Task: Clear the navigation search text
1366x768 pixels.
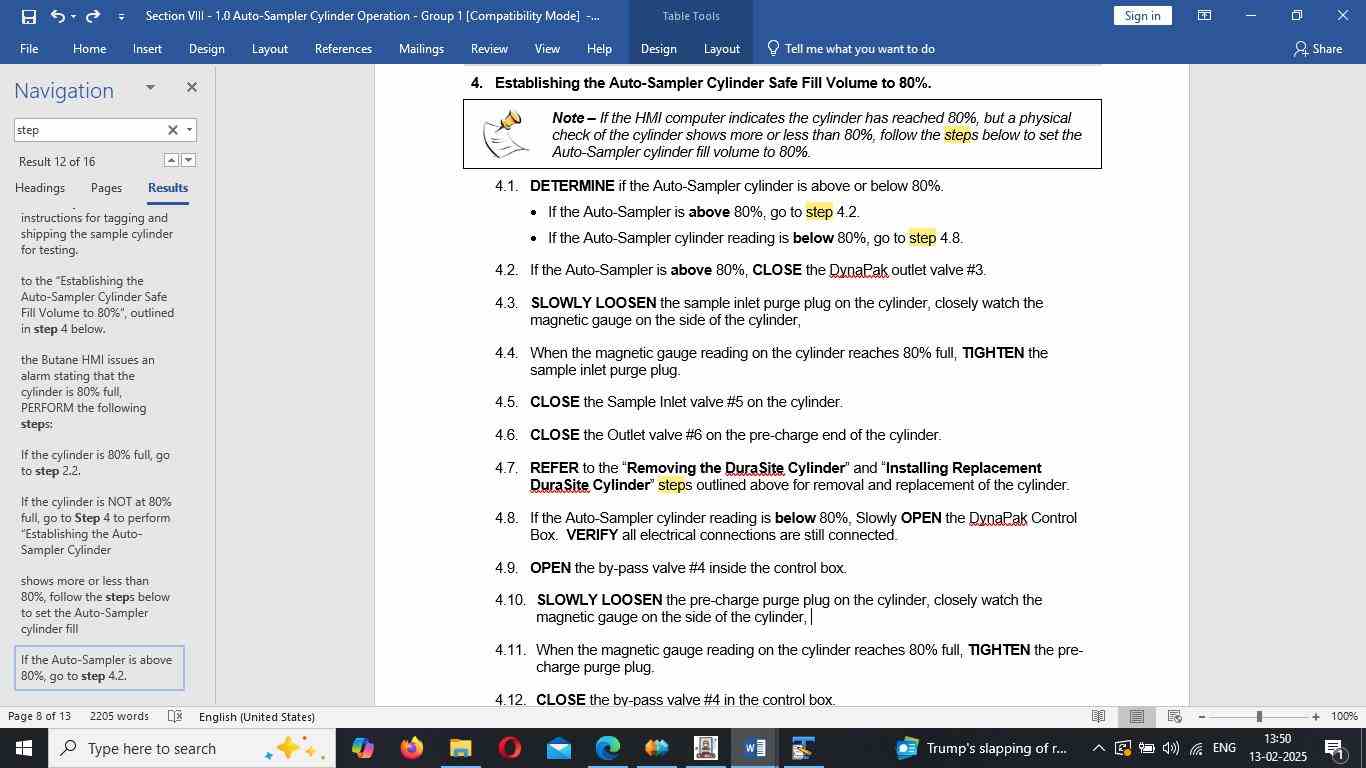Action: click(172, 130)
